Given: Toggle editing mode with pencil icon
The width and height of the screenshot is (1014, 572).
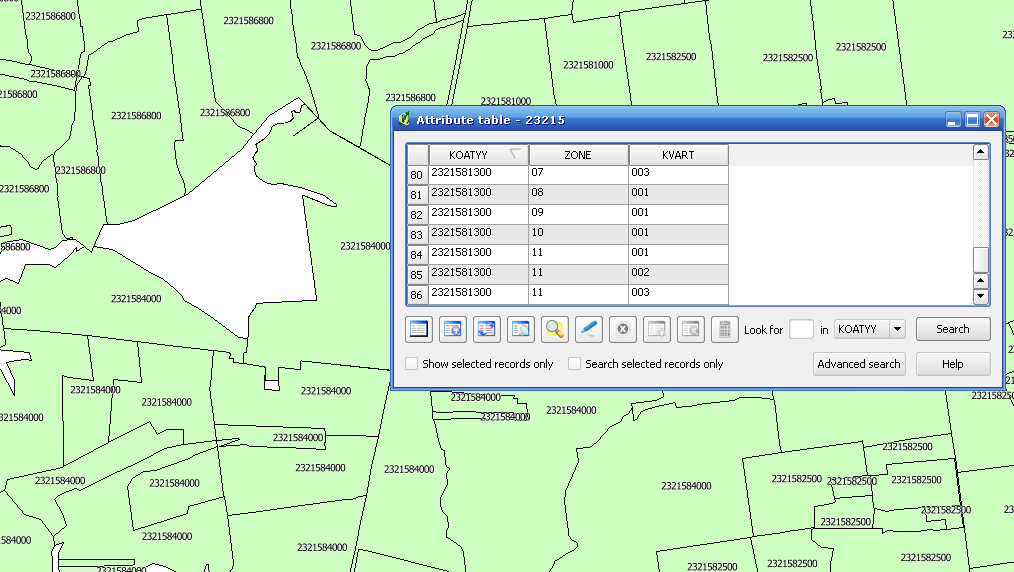Looking at the screenshot, I should pos(589,329).
